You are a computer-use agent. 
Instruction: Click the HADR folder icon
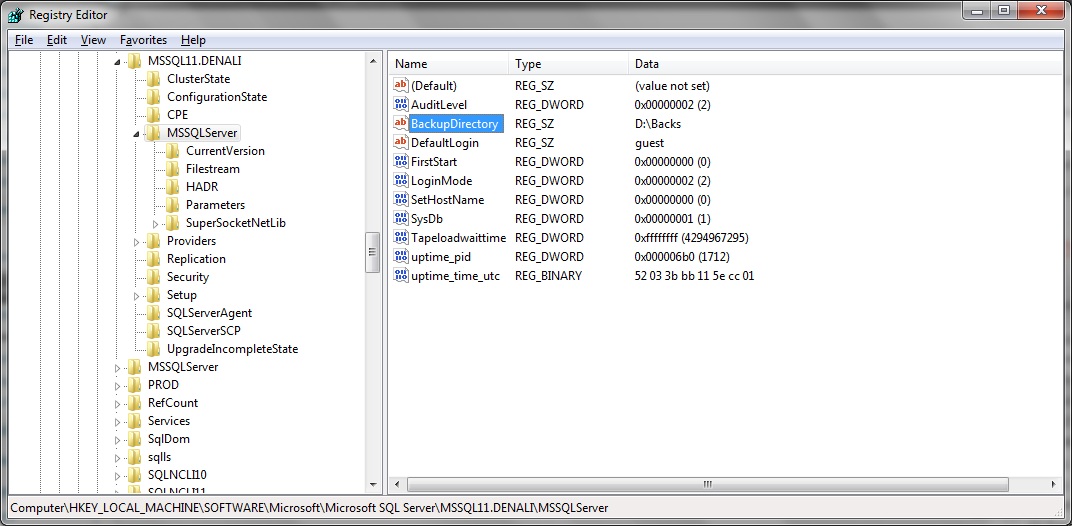172,187
